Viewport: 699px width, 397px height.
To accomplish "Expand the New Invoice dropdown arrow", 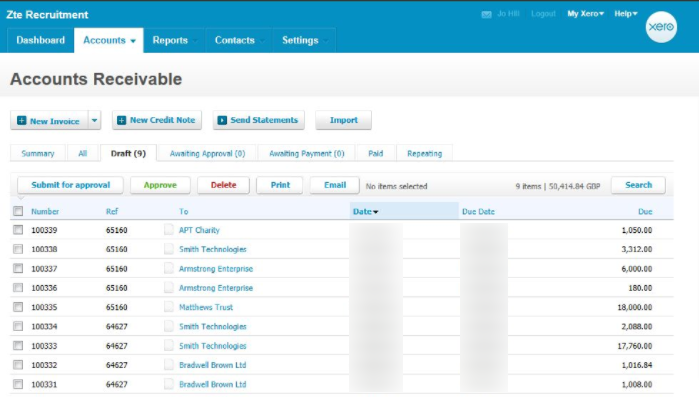I will [95, 120].
